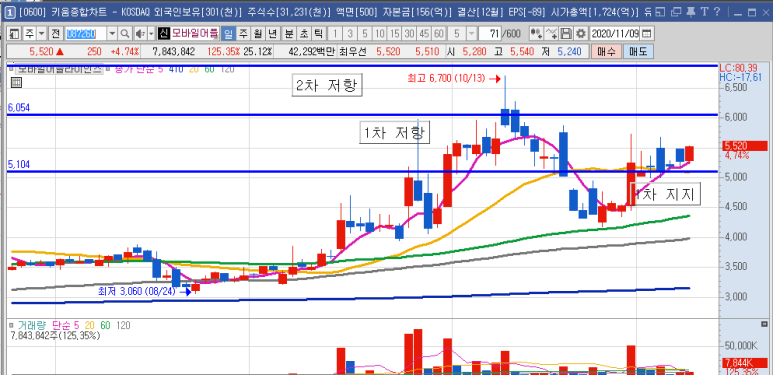Image resolution: width=773 pixels, height=375 pixels.
Task: Click the stock code input field
Action: click(x=86, y=34)
